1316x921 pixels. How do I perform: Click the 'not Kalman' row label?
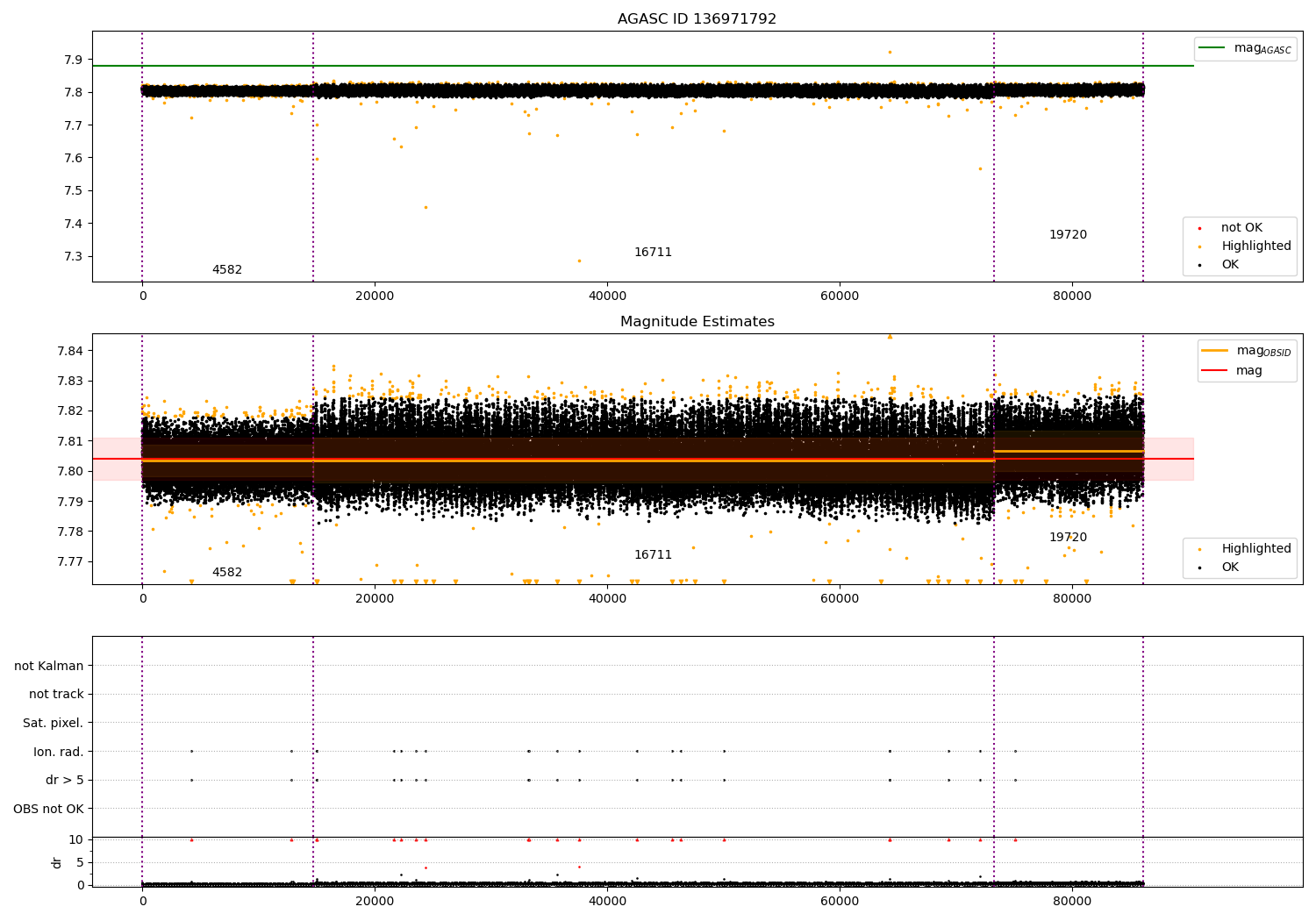(49, 666)
